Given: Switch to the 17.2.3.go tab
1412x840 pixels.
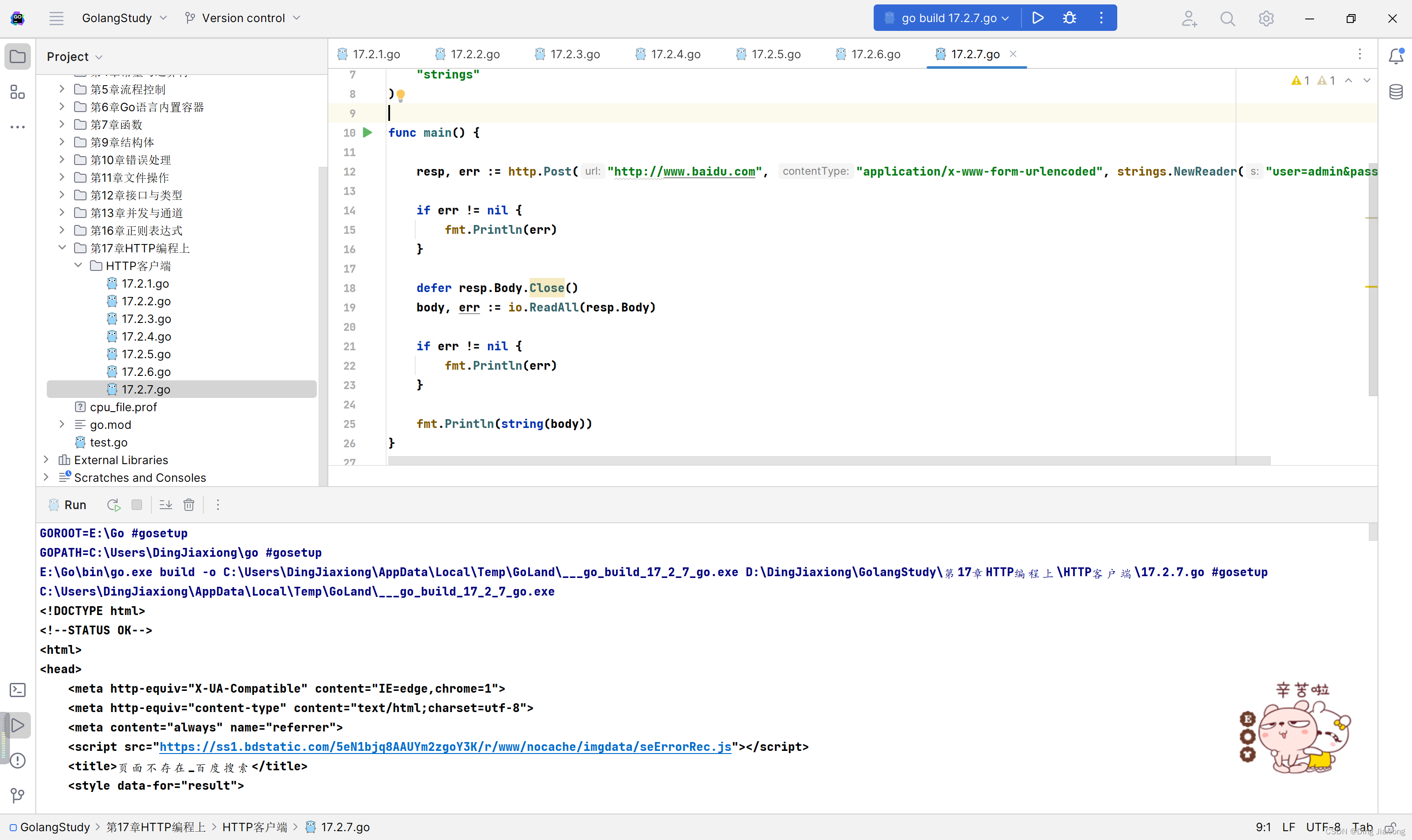Looking at the screenshot, I should (567, 54).
